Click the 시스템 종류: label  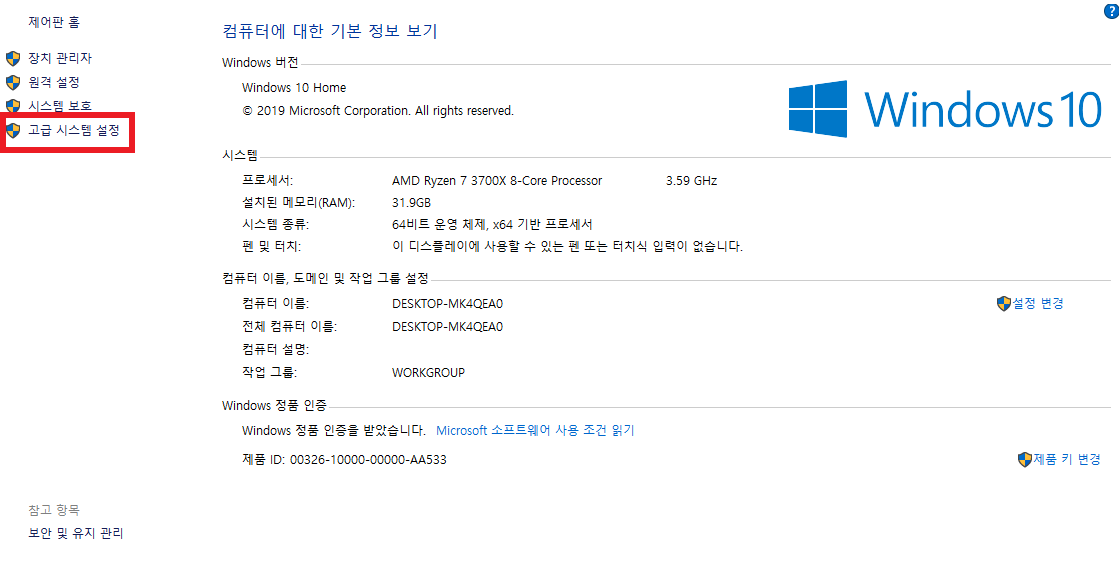(x=275, y=225)
